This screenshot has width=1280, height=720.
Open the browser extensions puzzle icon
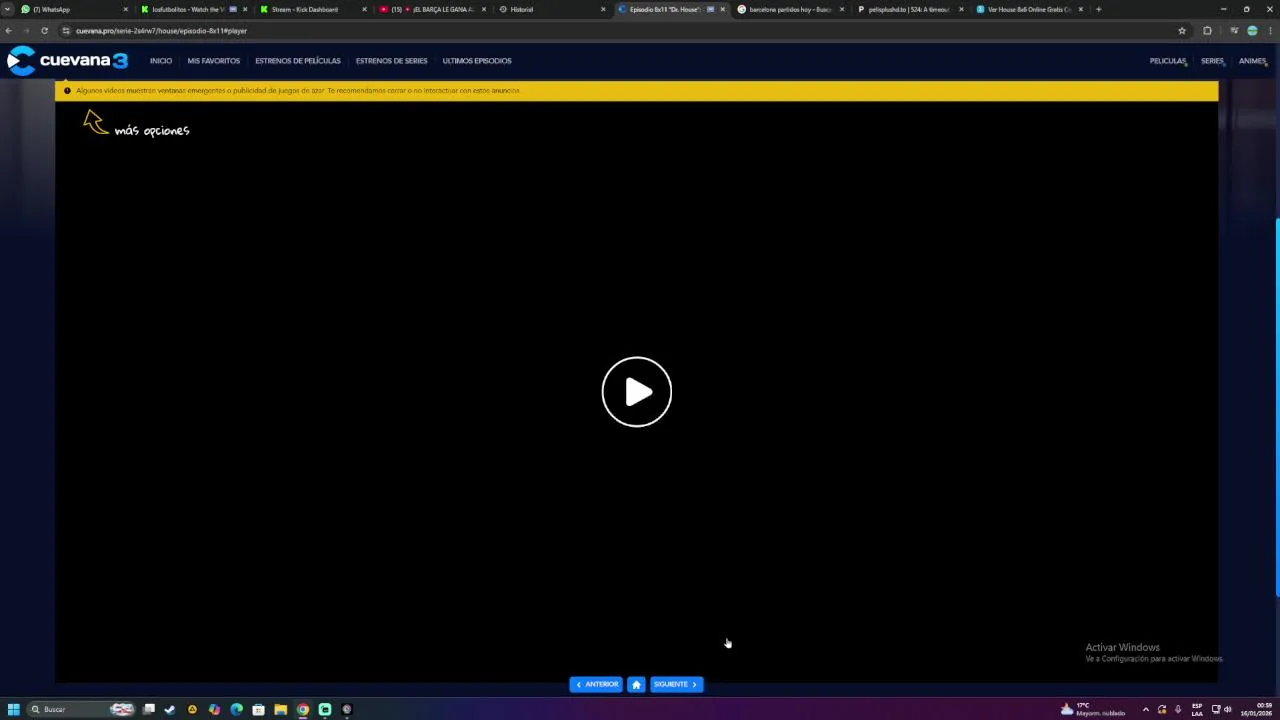coord(1207,31)
